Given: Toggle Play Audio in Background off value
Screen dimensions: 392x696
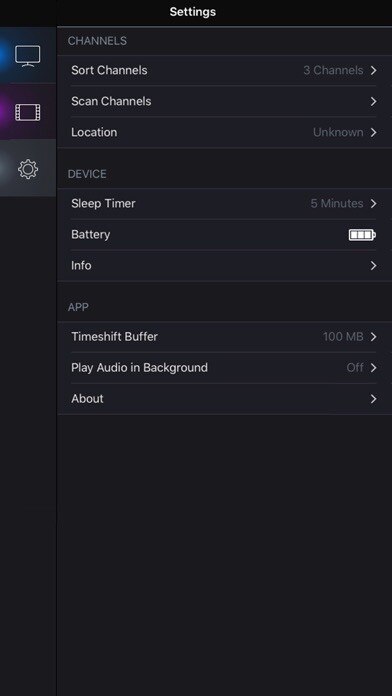Looking at the screenshot, I should (x=355, y=368).
